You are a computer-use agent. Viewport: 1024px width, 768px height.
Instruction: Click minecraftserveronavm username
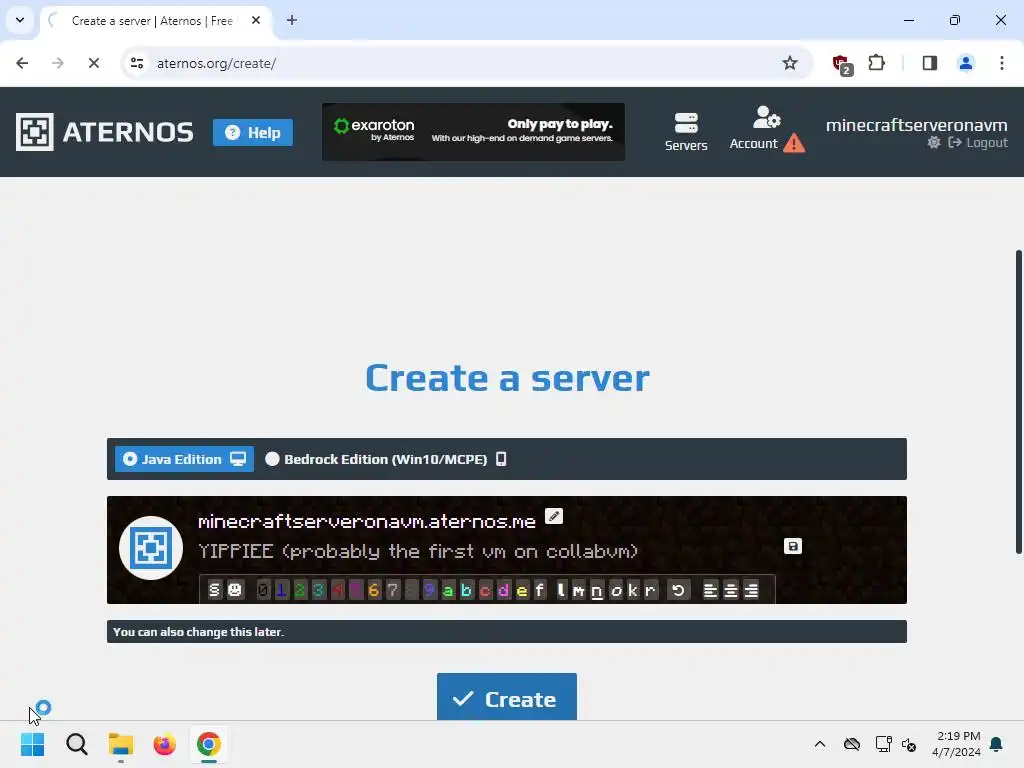pos(916,125)
